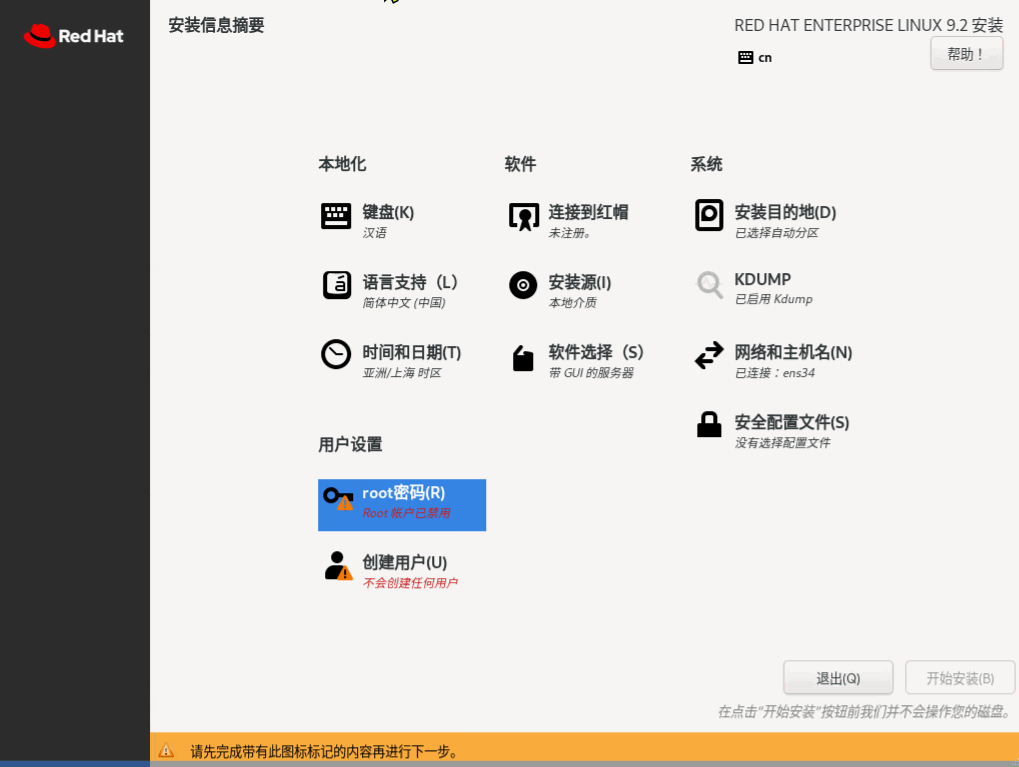Viewport: 1019px width, 767px height.
Task: Click the orange bar message 请先完成带有此图标标记的内容
Action: click(325, 751)
